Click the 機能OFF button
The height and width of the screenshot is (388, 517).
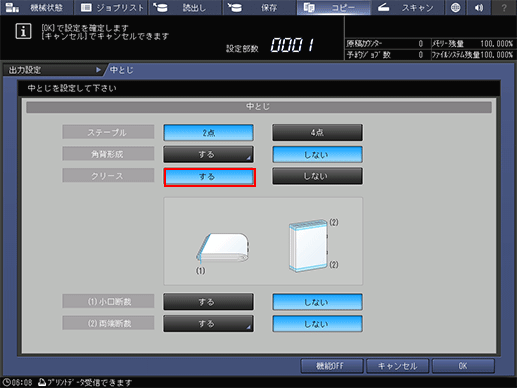click(x=332, y=366)
